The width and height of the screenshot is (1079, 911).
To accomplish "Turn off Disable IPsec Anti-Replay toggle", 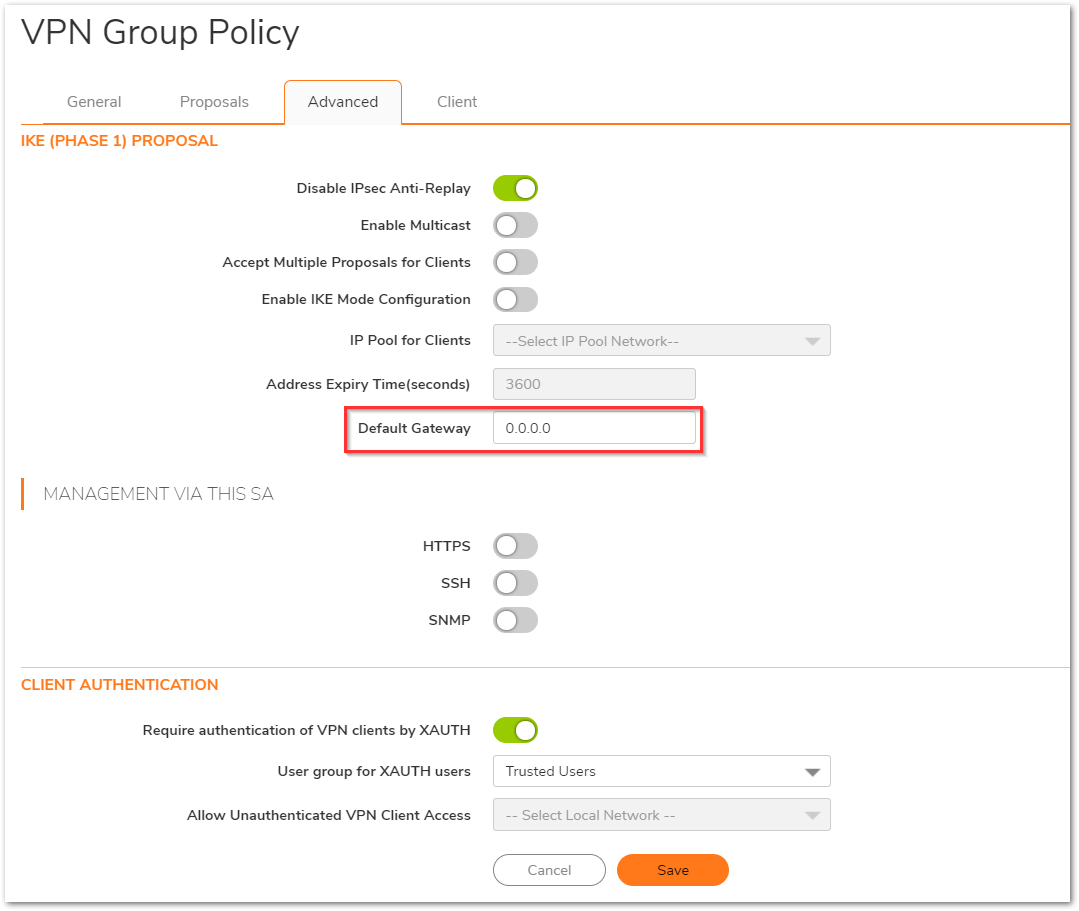I will tap(515, 188).
